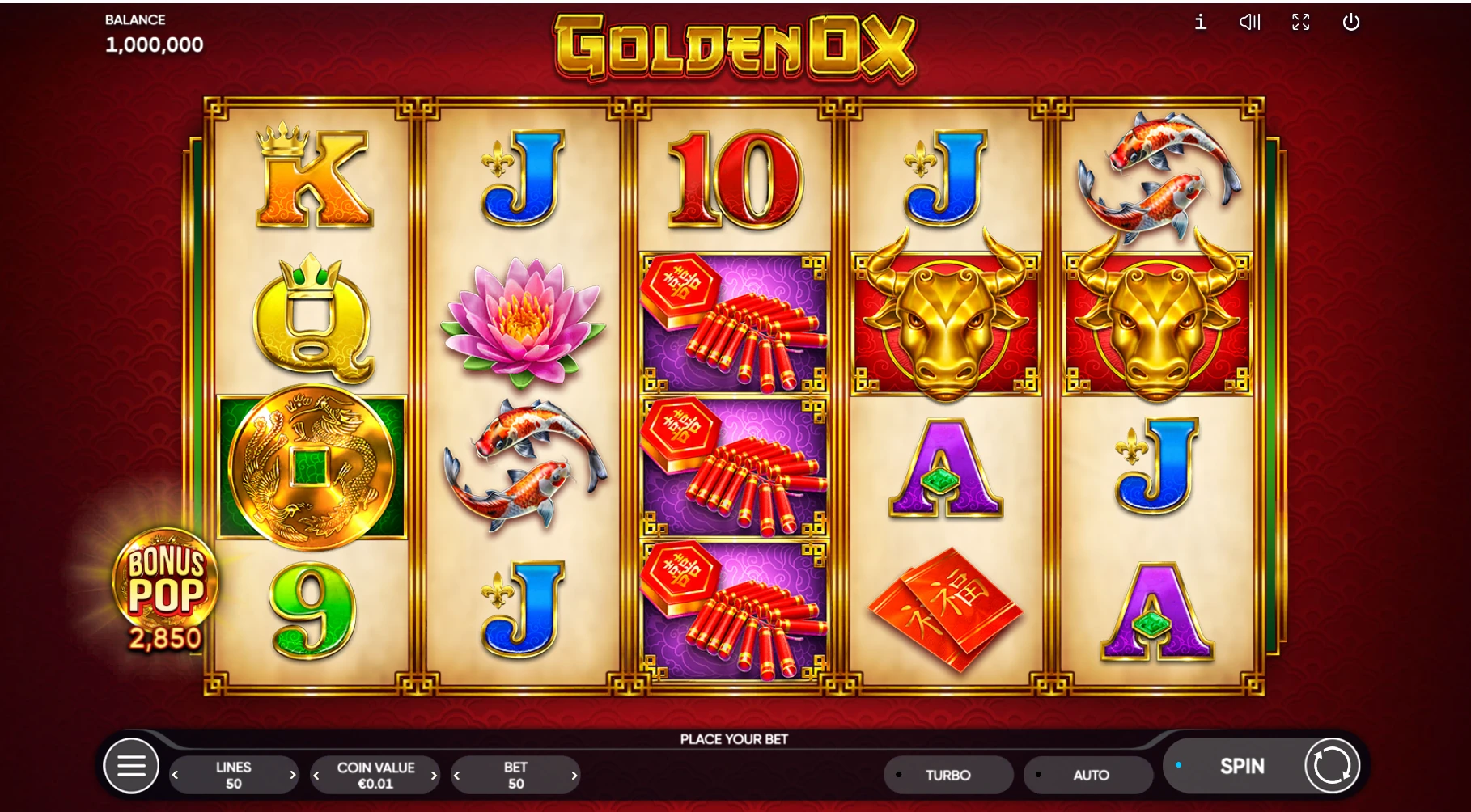This screenshot has width=1471, height=812.
Task: Click the power exit icon
Action: [x=1351, y=22]
